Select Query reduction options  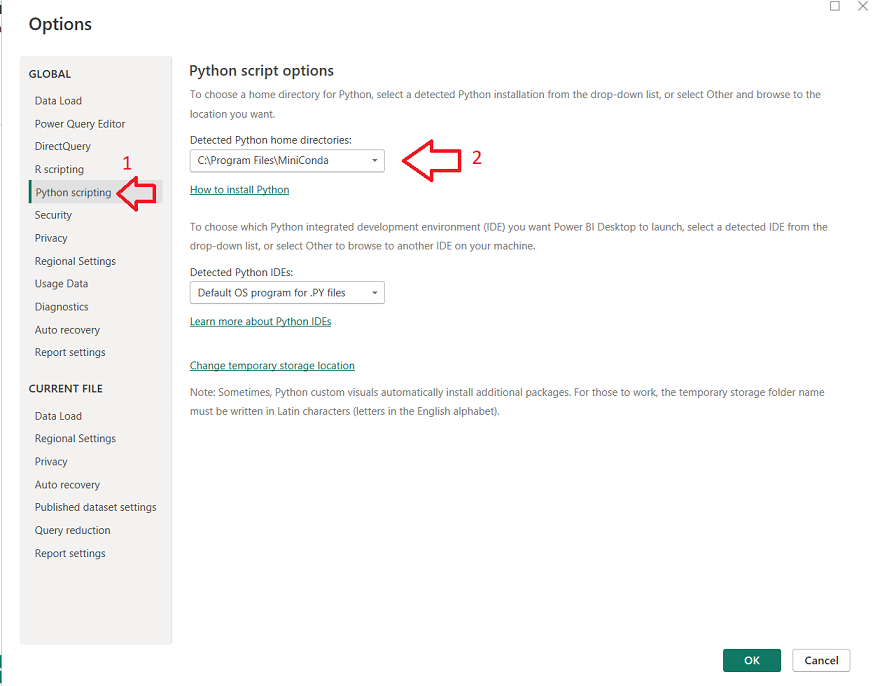pos(73,530)
